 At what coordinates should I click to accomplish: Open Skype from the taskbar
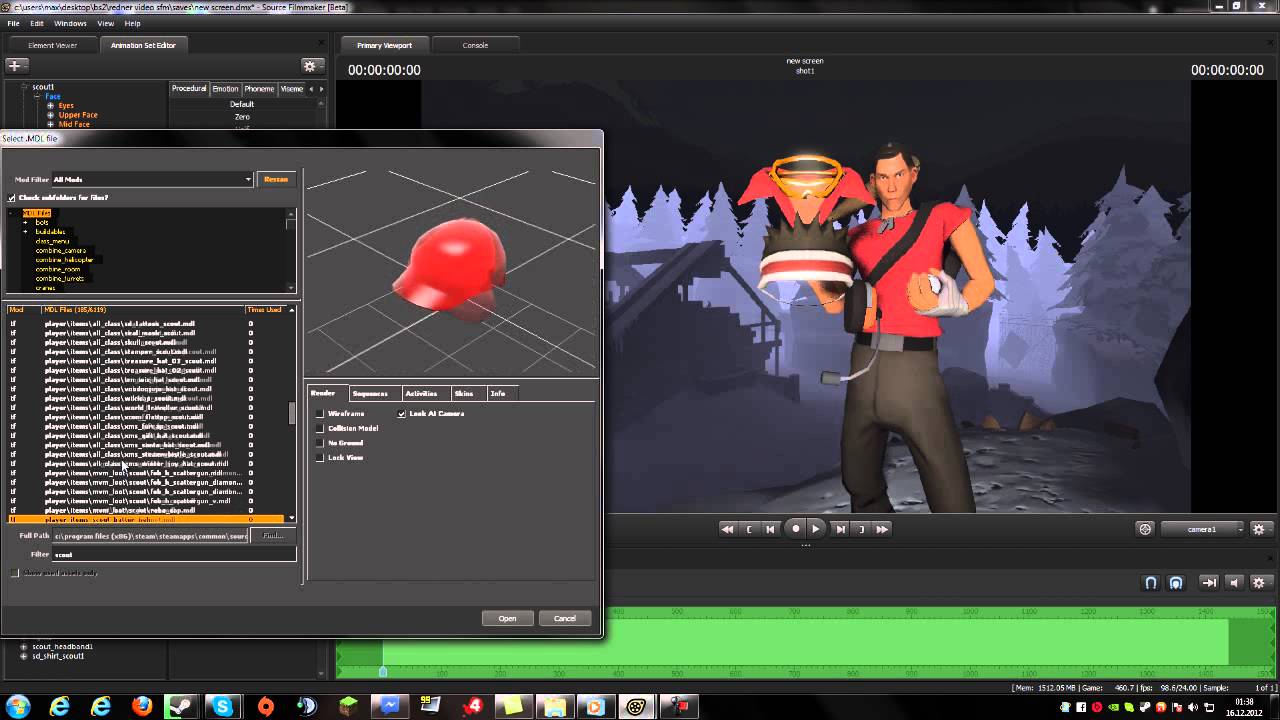click(x=222, y=707)
